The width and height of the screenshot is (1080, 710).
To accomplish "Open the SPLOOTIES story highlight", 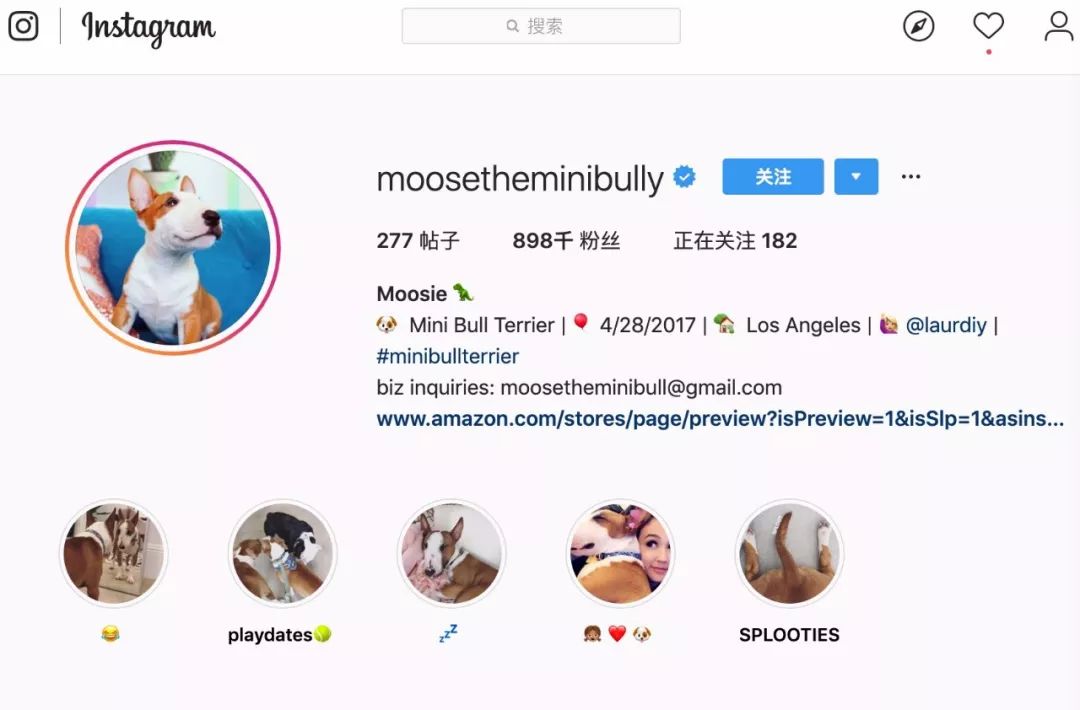I will pyautogui.click(x=789, y=554).
